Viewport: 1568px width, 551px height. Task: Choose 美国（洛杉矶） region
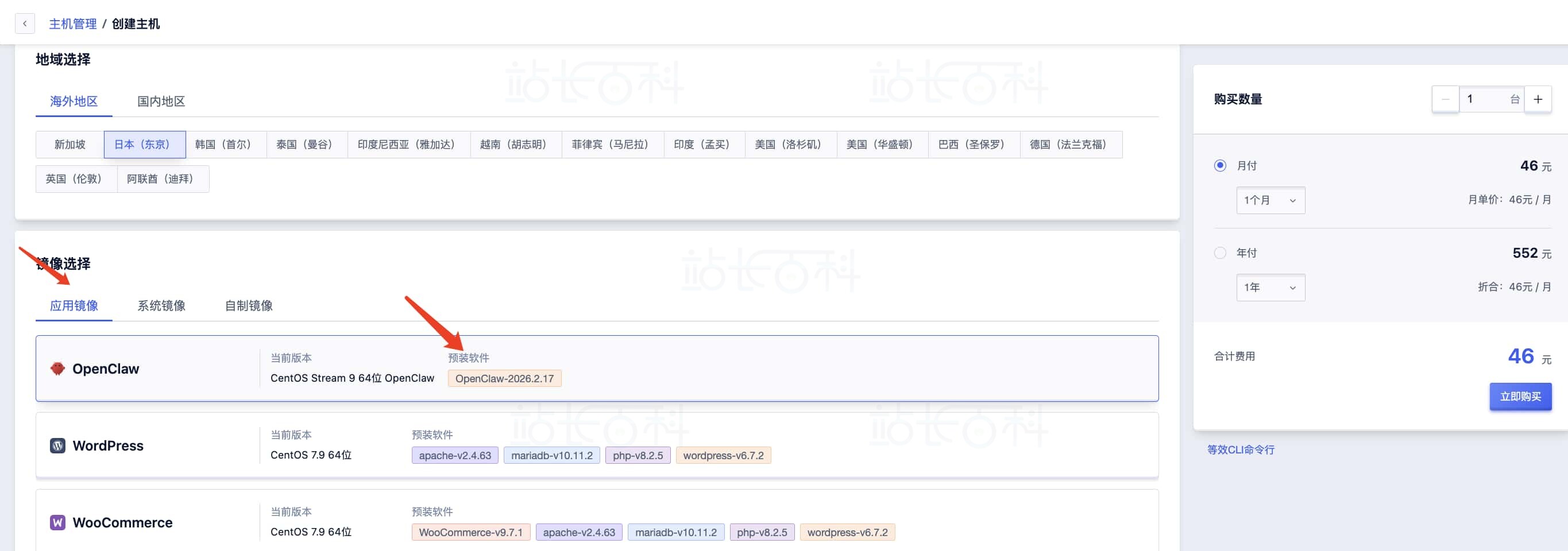point(791,145)
